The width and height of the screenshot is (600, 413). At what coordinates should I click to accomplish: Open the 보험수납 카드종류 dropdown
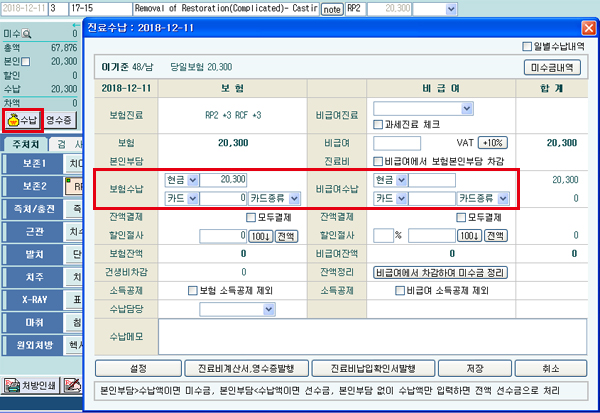coord(294,198)
